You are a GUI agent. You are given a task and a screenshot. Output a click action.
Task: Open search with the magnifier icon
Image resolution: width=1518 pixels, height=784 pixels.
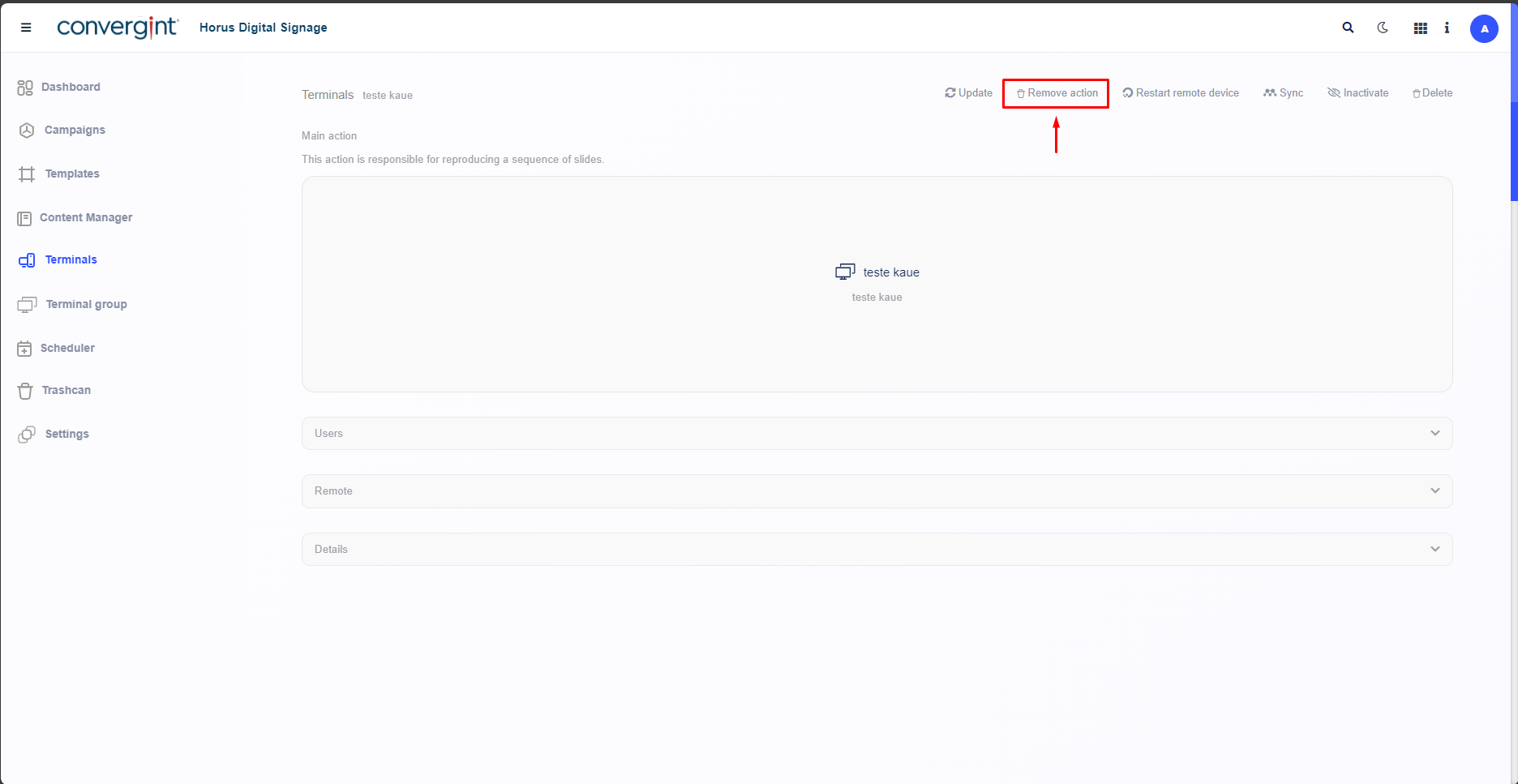(1348, 28)
